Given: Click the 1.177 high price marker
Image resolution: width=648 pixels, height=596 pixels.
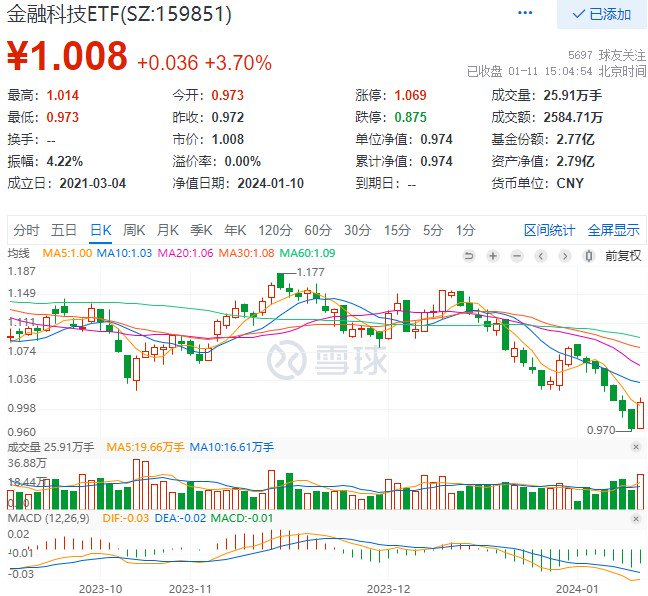Looking at the screenshot, I should (311, 272).
